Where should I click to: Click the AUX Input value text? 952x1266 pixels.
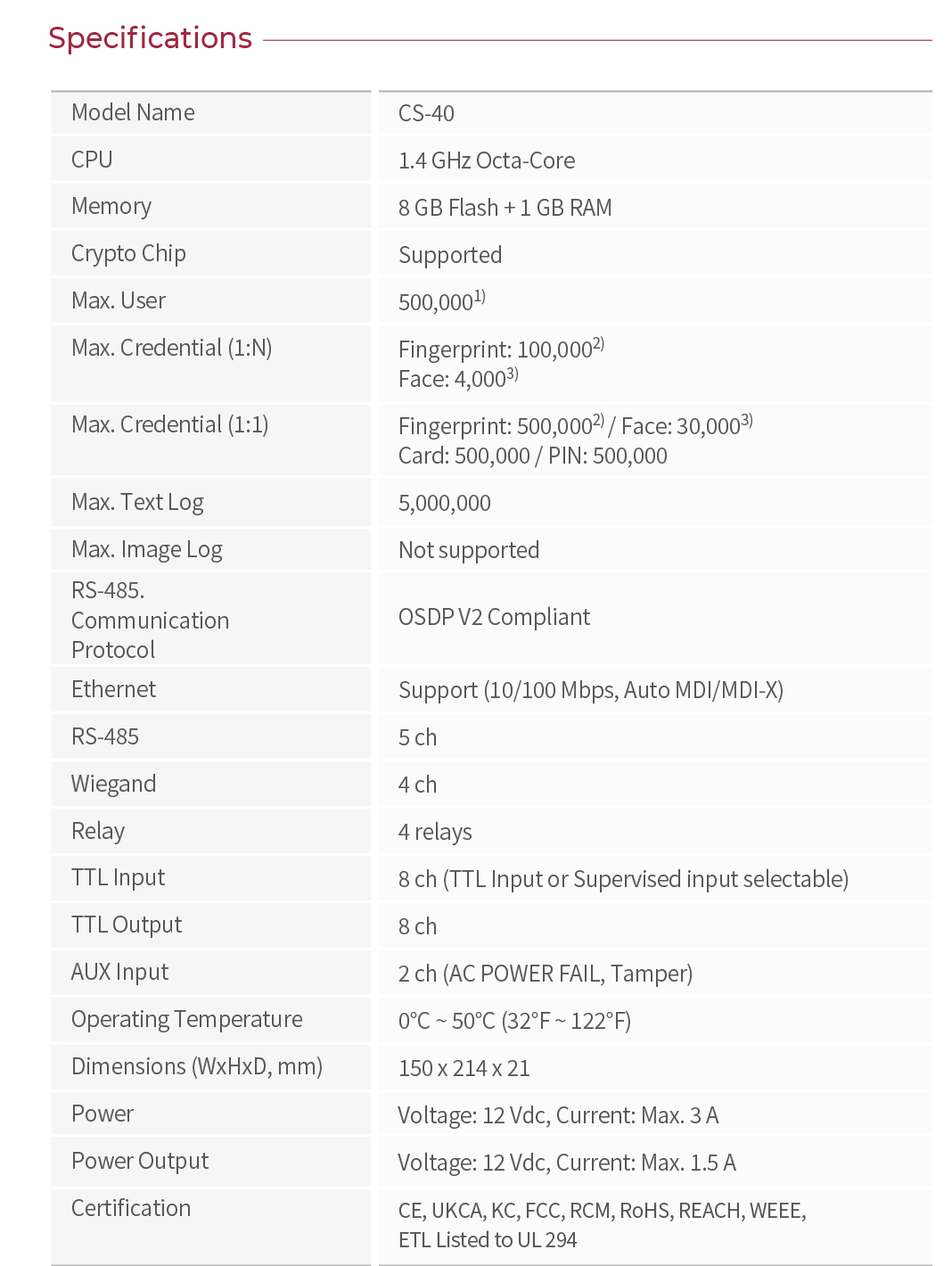tap(546, 974)
